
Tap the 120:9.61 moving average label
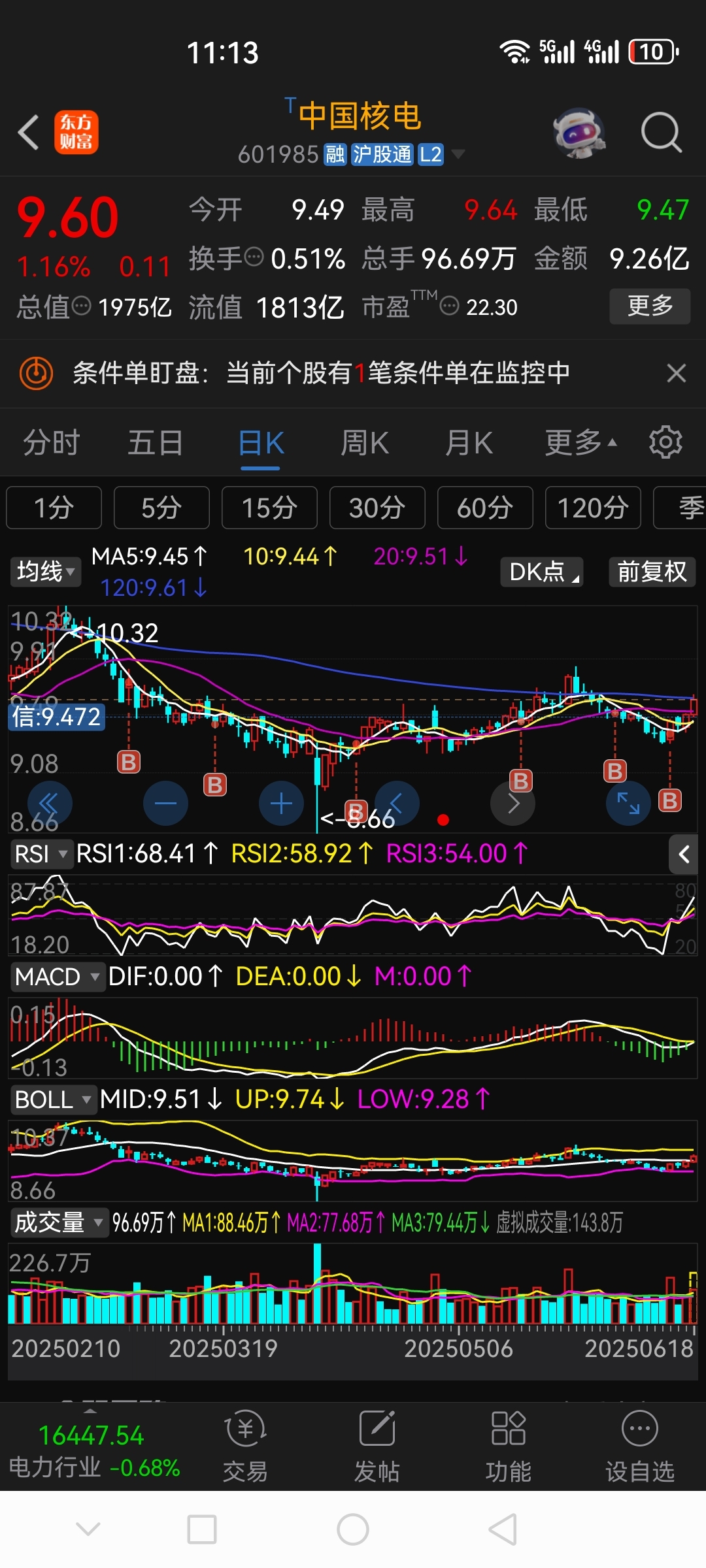(154, 588)
